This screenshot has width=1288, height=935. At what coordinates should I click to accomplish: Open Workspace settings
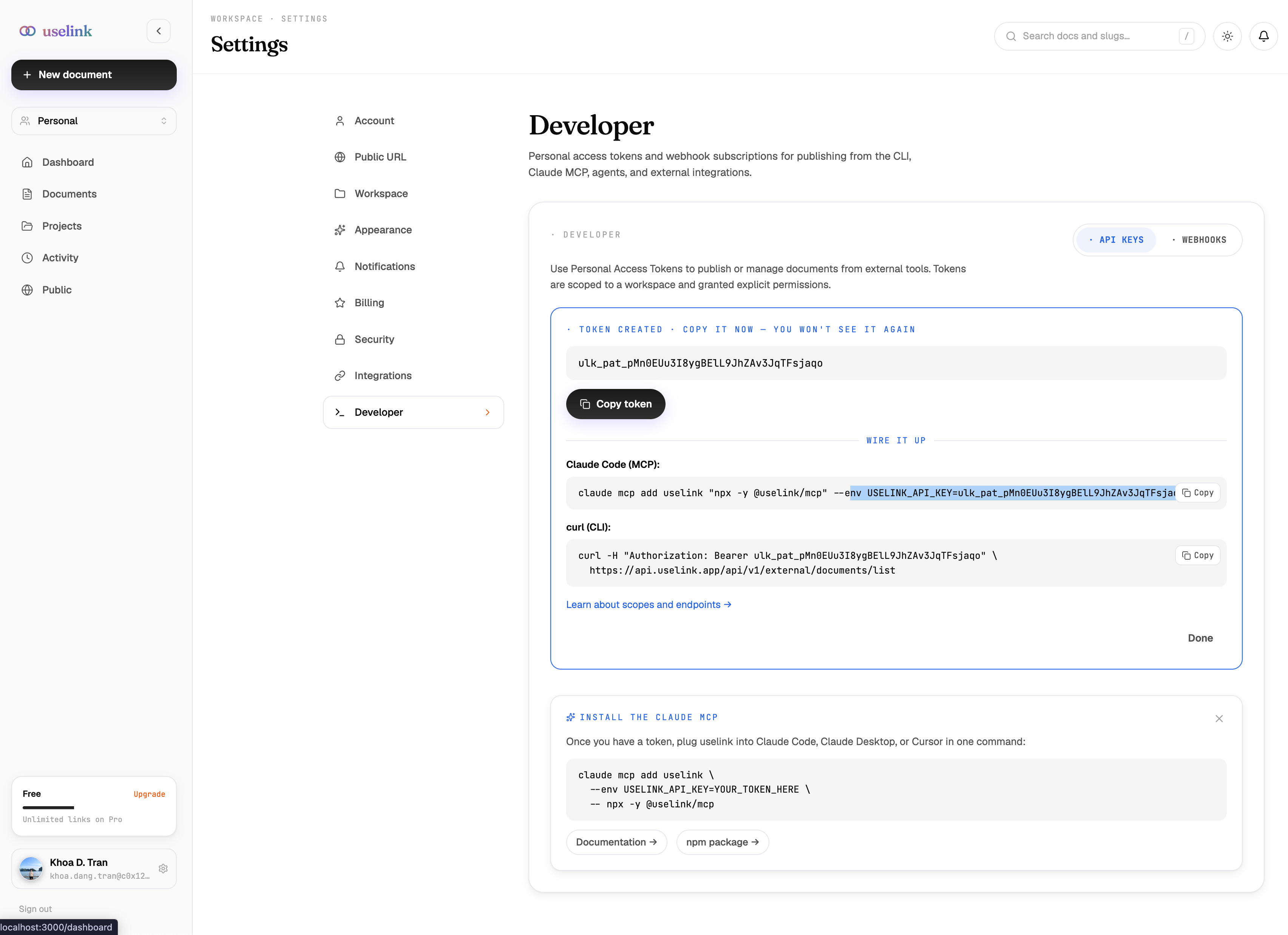[414, 194]
